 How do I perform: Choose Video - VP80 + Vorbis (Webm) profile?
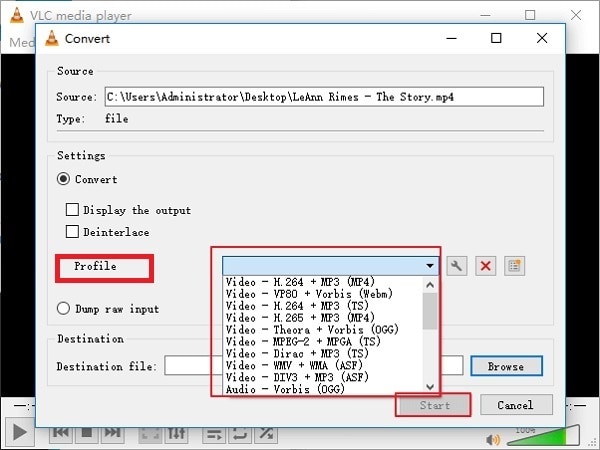coord(322,294)
